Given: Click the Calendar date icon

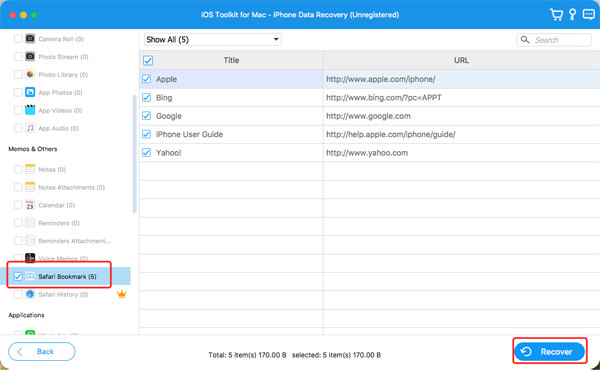Looking at the screenshot, I should point(30,205).
